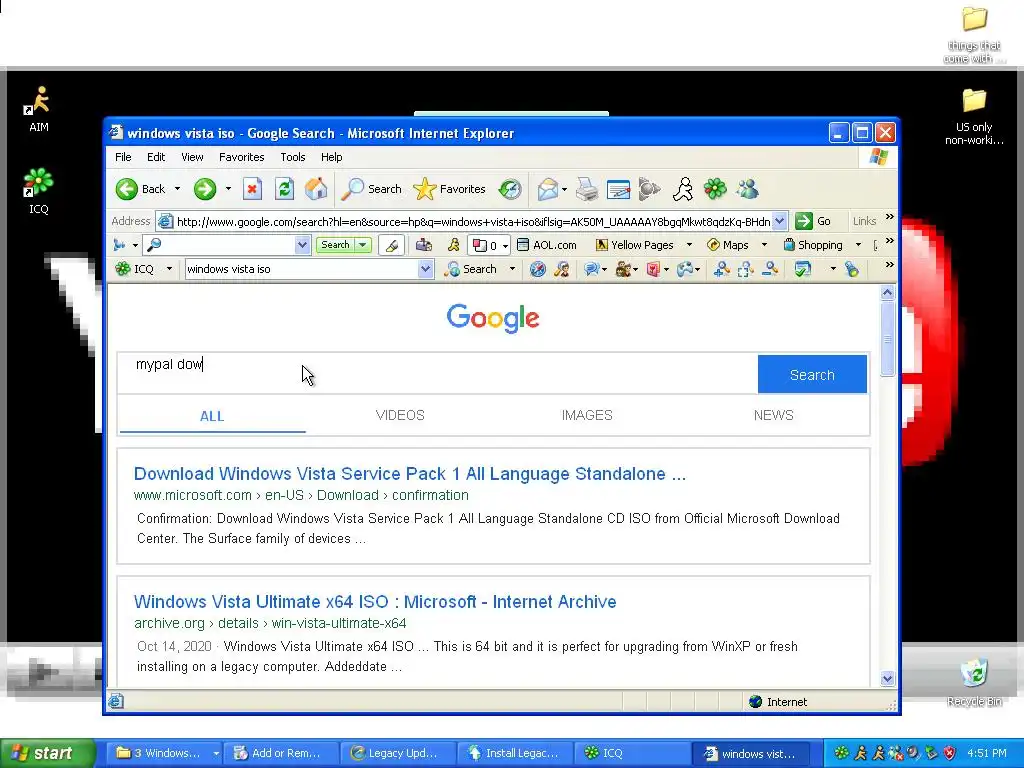Open the Windows Start menu
Image resolution: width=1024 pixels, height=768 pixels.
46,753
